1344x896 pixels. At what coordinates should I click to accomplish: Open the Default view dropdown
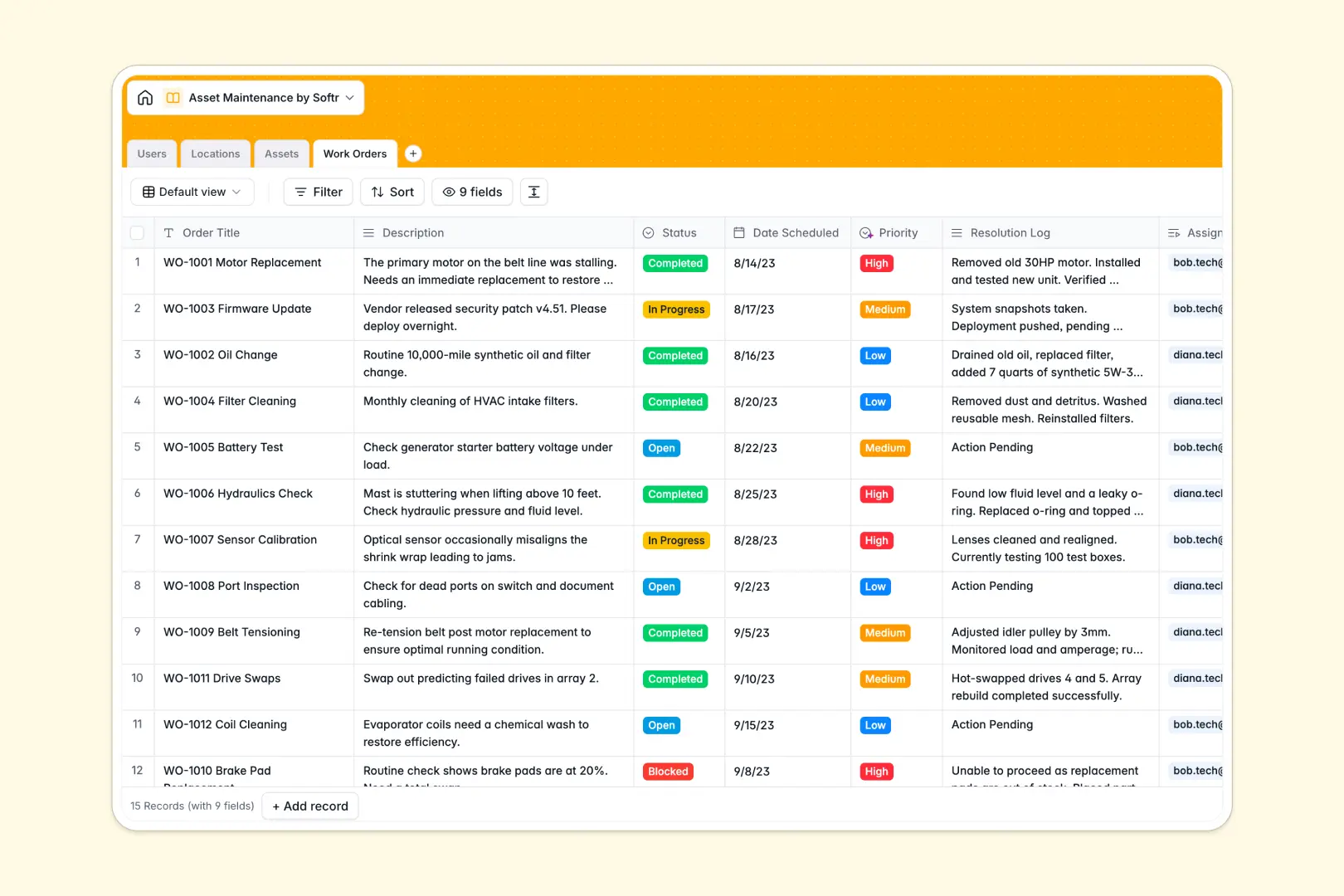coord(192,192)
